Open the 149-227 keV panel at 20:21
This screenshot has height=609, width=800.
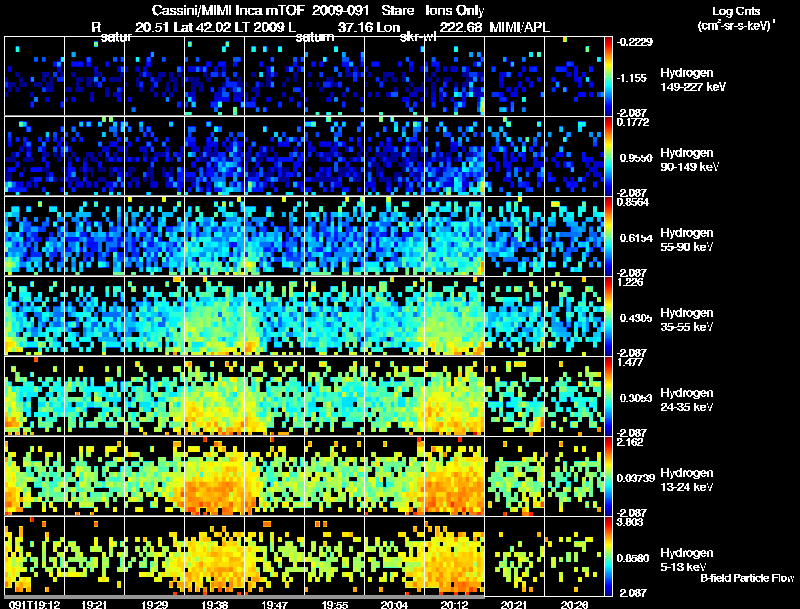pos(514,76)
